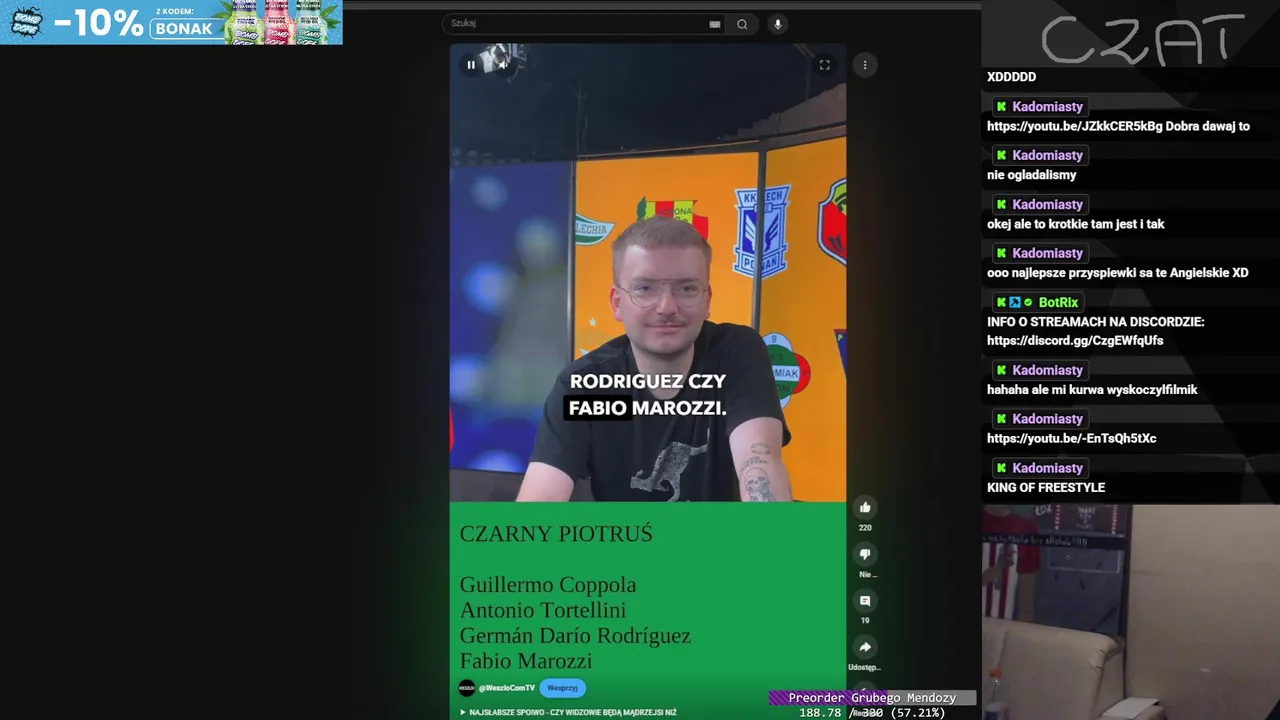Click the name 'Germán Darío Rodríguez'

pos(575,636)
